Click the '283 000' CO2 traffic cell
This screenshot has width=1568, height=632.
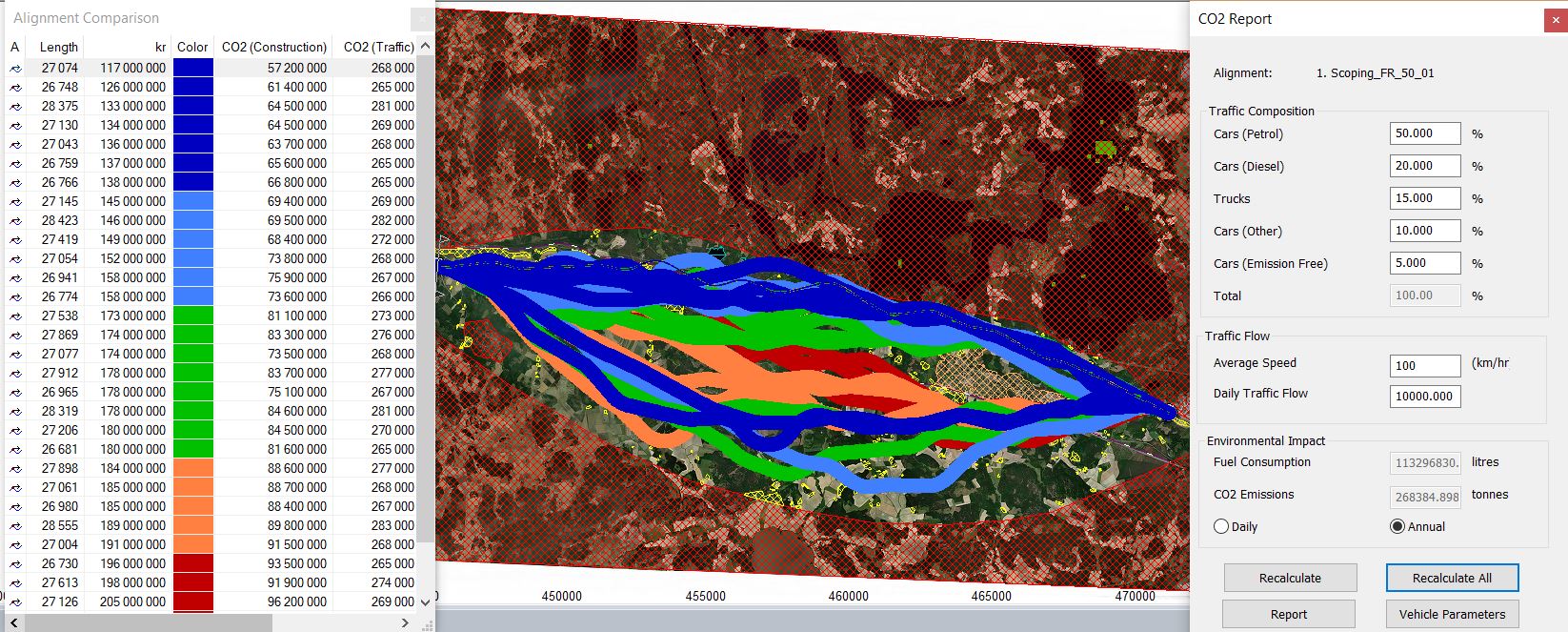392,526
